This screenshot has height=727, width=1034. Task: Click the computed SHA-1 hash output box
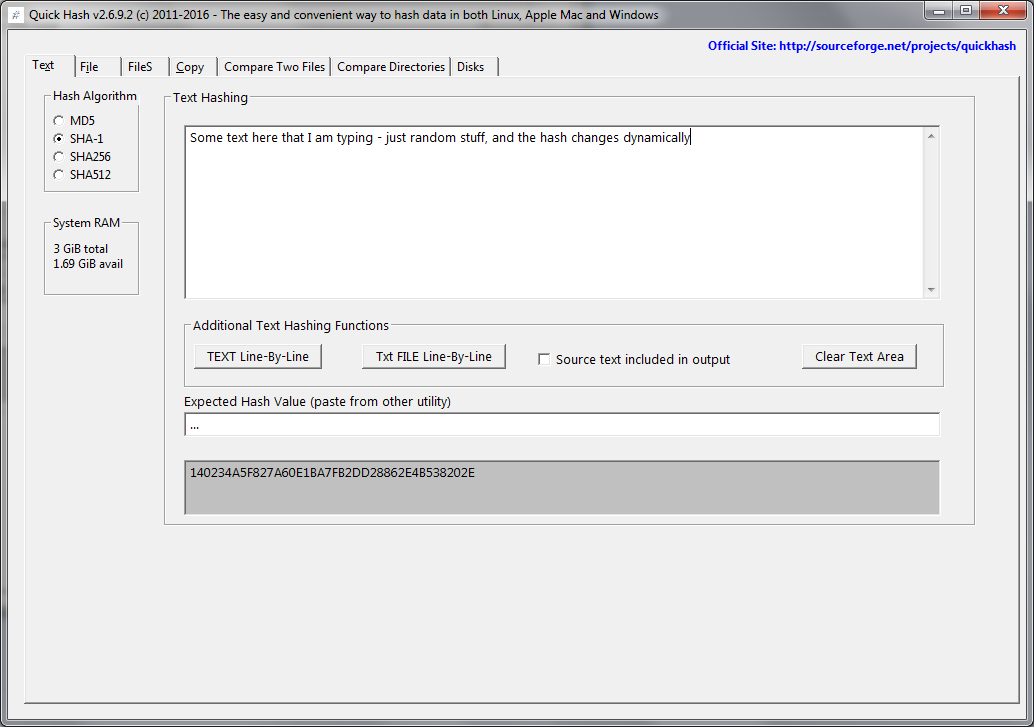point(561,487)
